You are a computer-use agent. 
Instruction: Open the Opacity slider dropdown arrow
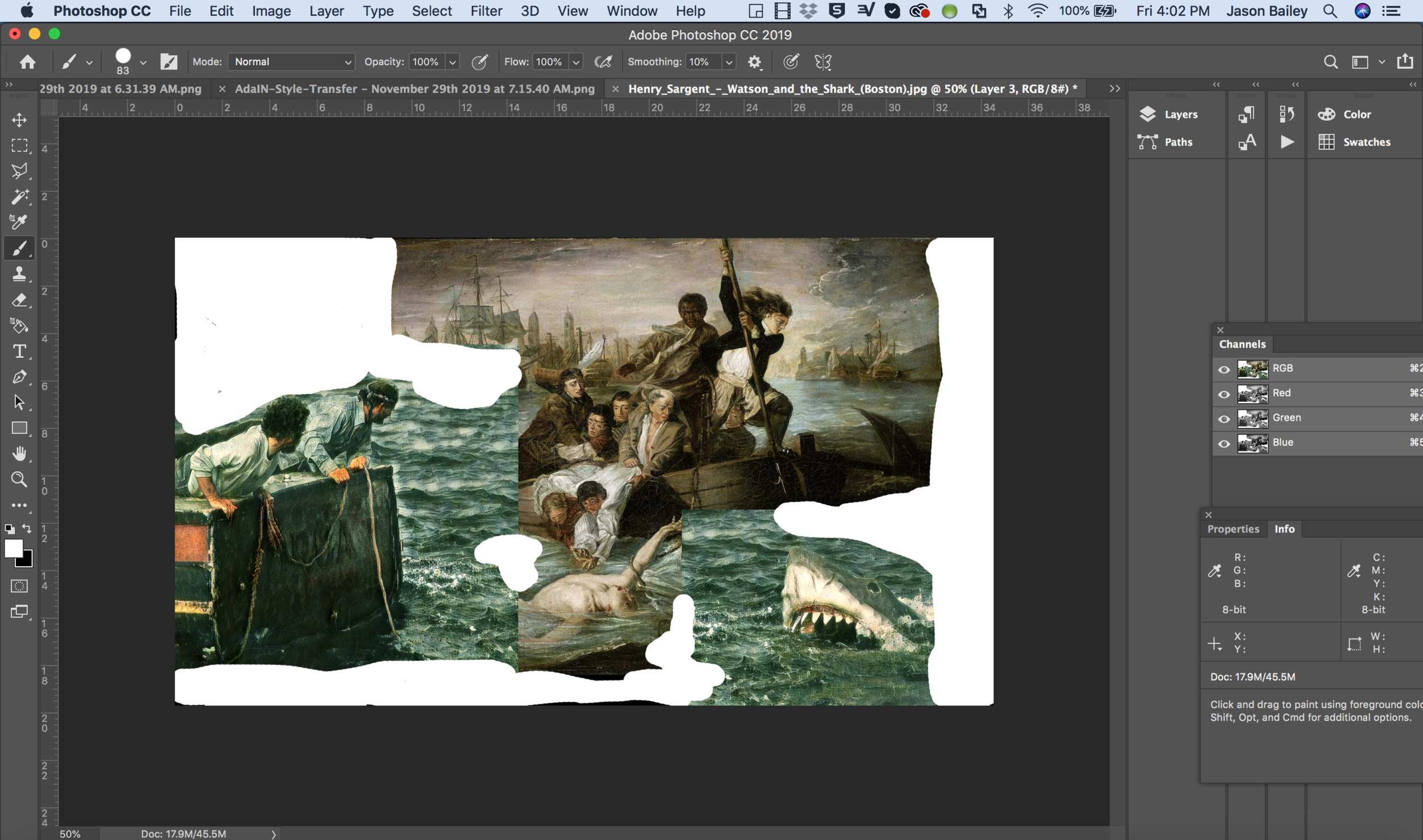tap(453, 62)
